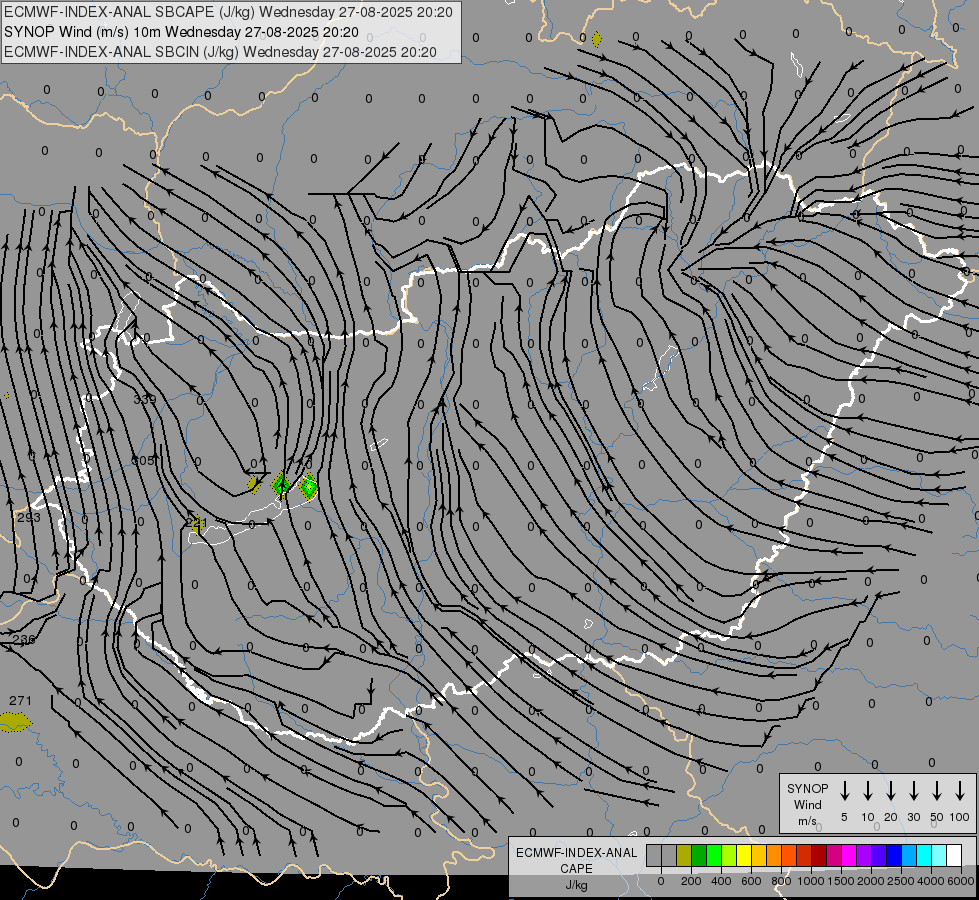Click the SYNOP Wind 10m title line

[181, 32]
